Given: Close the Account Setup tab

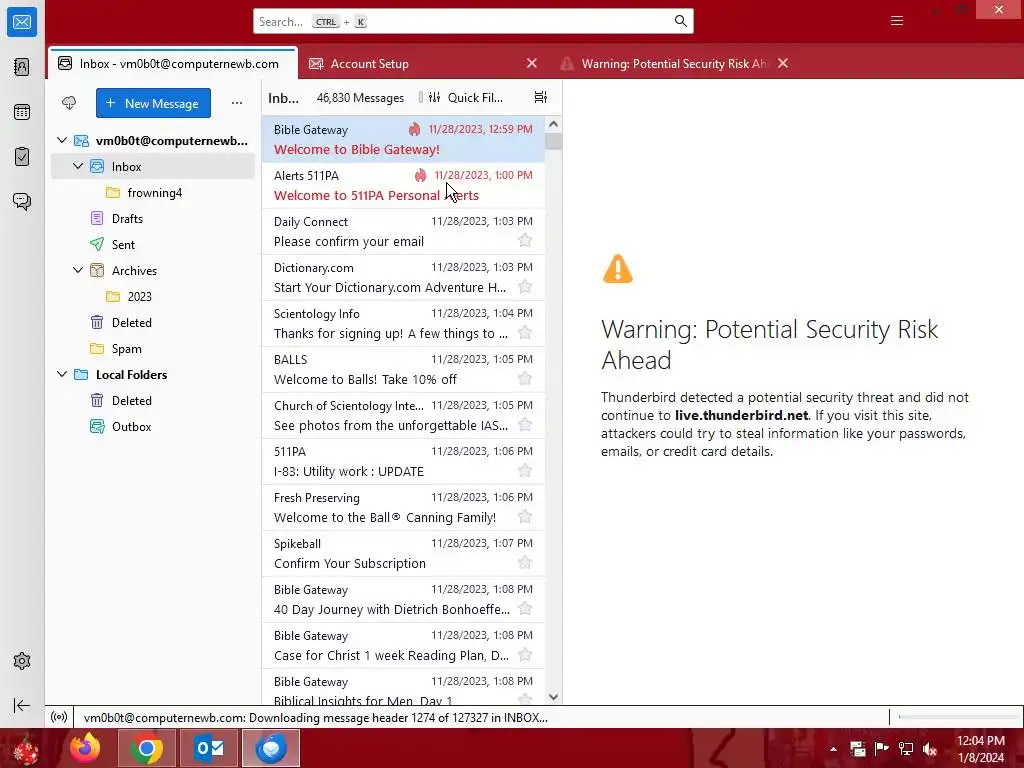Looking at the screenshot, I should (532, 63).
